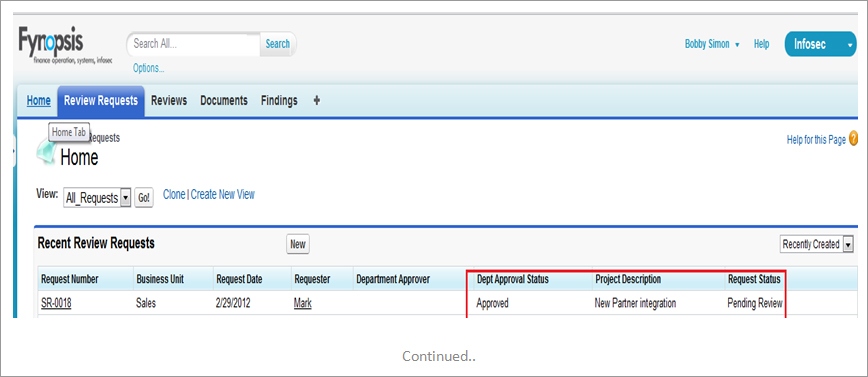868x377 pixels.
Task: Click the Request Status column header
Action: pos(755,280)
